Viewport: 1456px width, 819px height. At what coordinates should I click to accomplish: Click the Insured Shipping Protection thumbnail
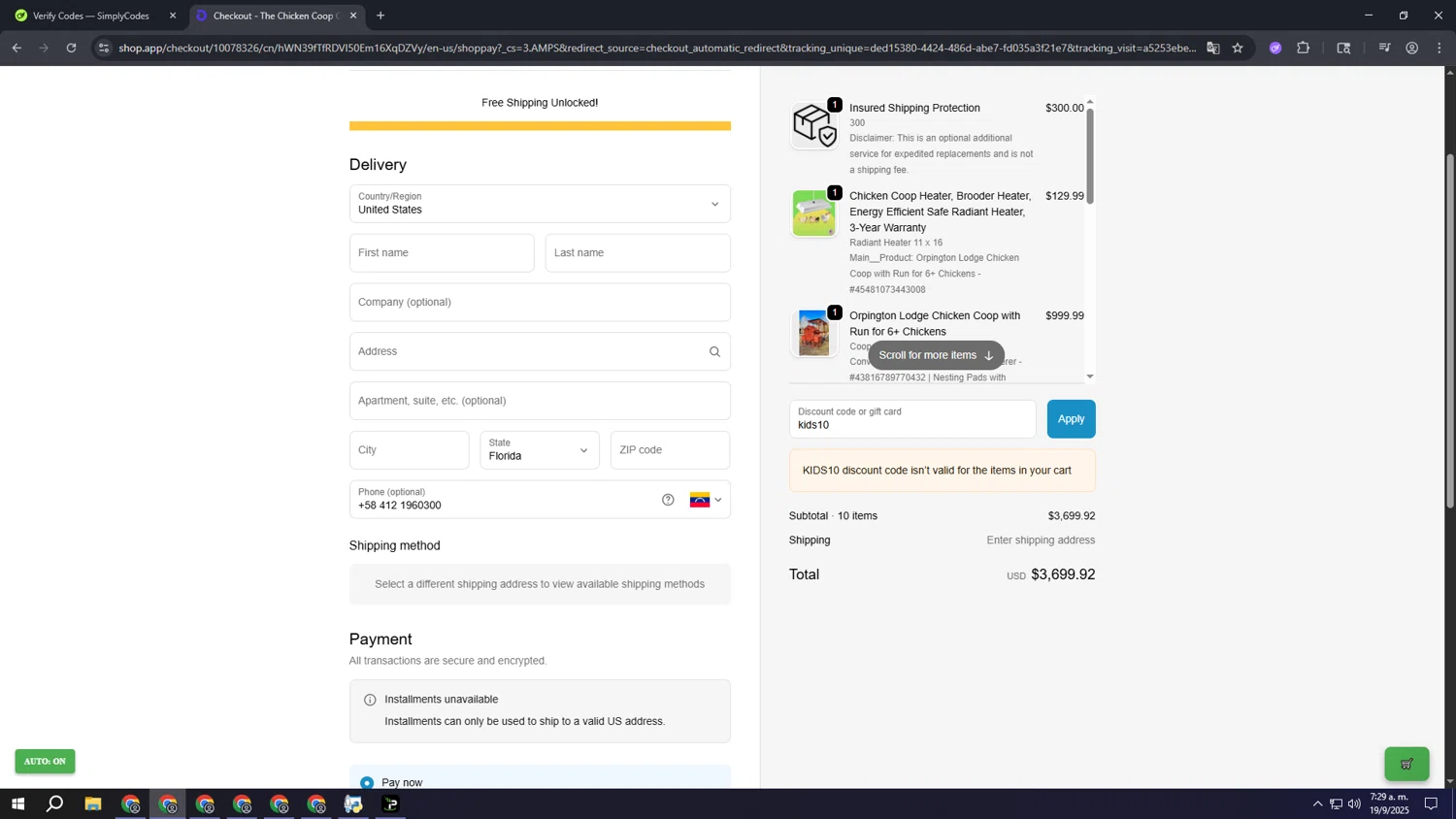tap(813, 125)
